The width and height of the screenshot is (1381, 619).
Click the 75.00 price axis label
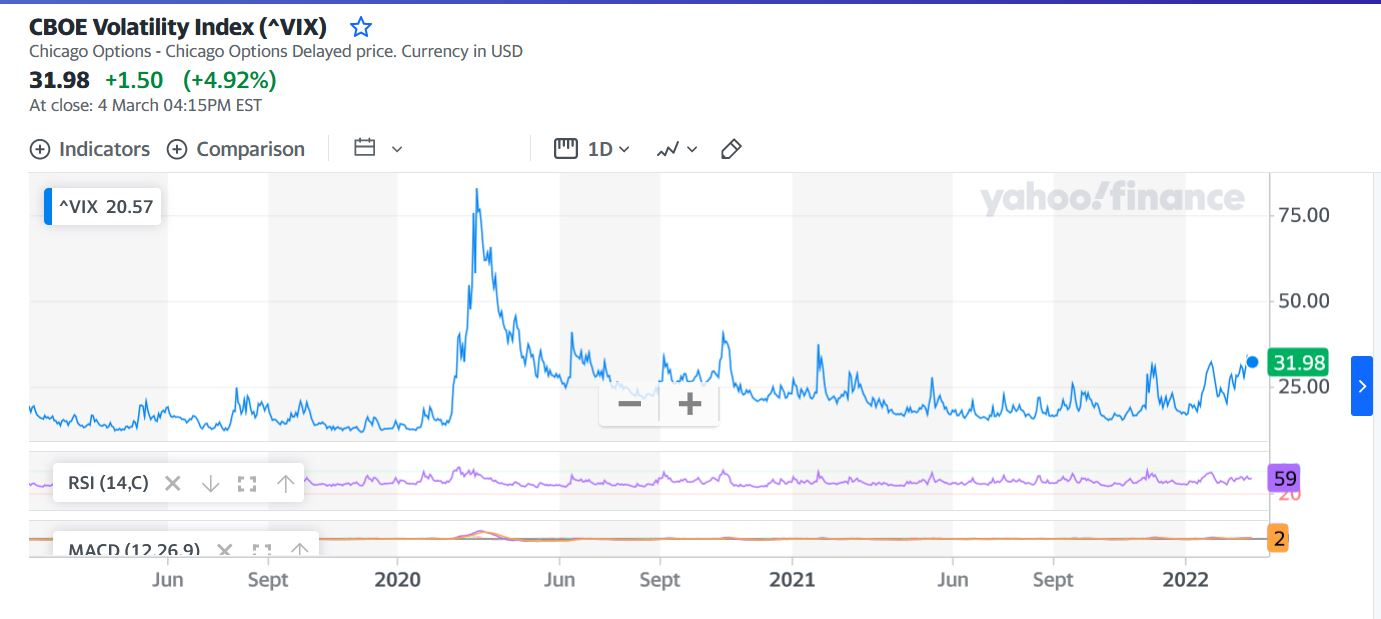pos(1305,215)
